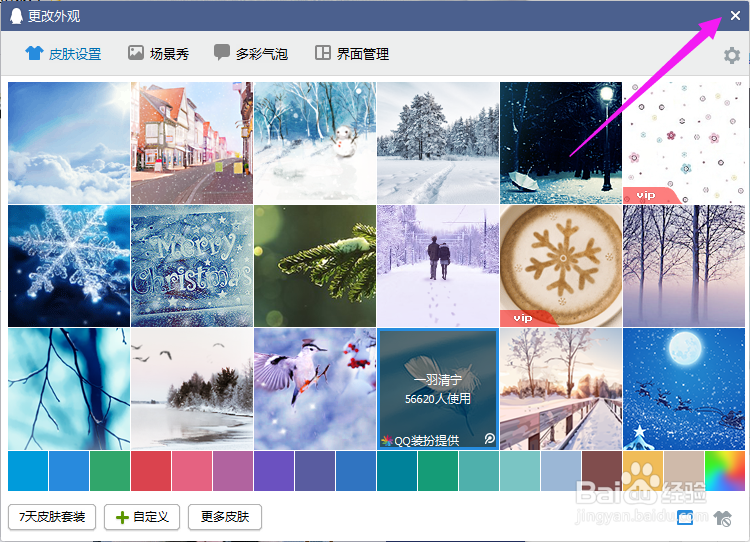Click the 7天皮肤套装 button
750x542 pixels.
click(x=52, y=517)
